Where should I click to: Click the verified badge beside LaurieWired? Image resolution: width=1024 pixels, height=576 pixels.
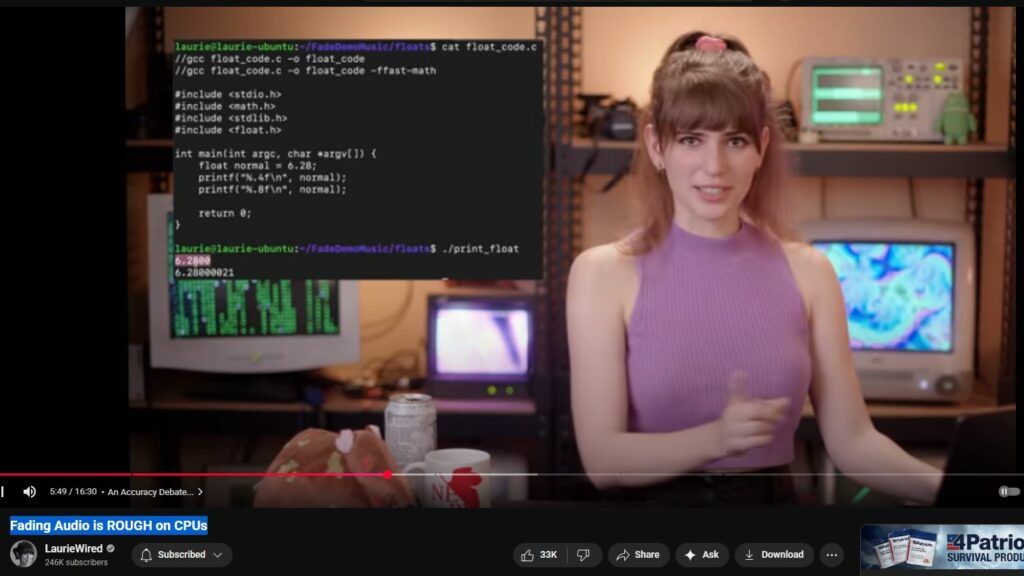tap(111, 549)
